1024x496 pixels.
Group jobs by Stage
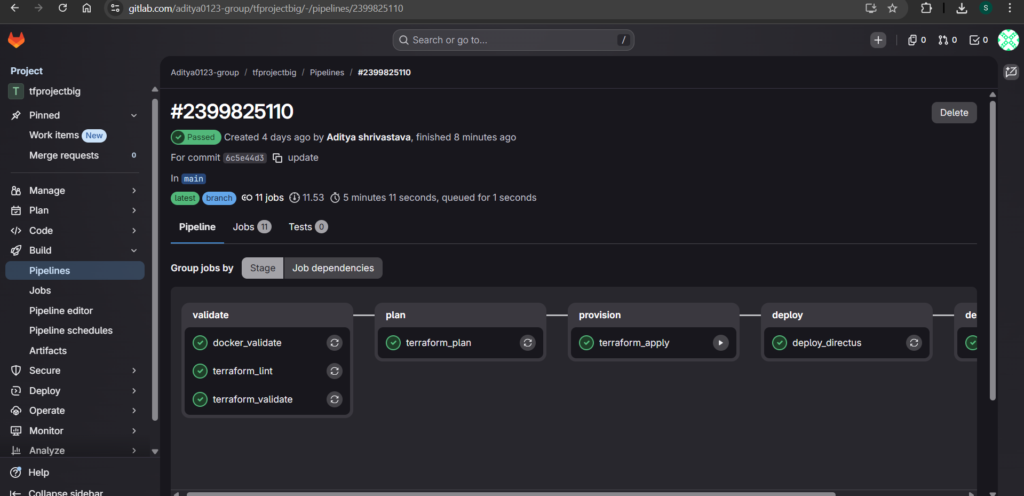[x=263, y=268]
